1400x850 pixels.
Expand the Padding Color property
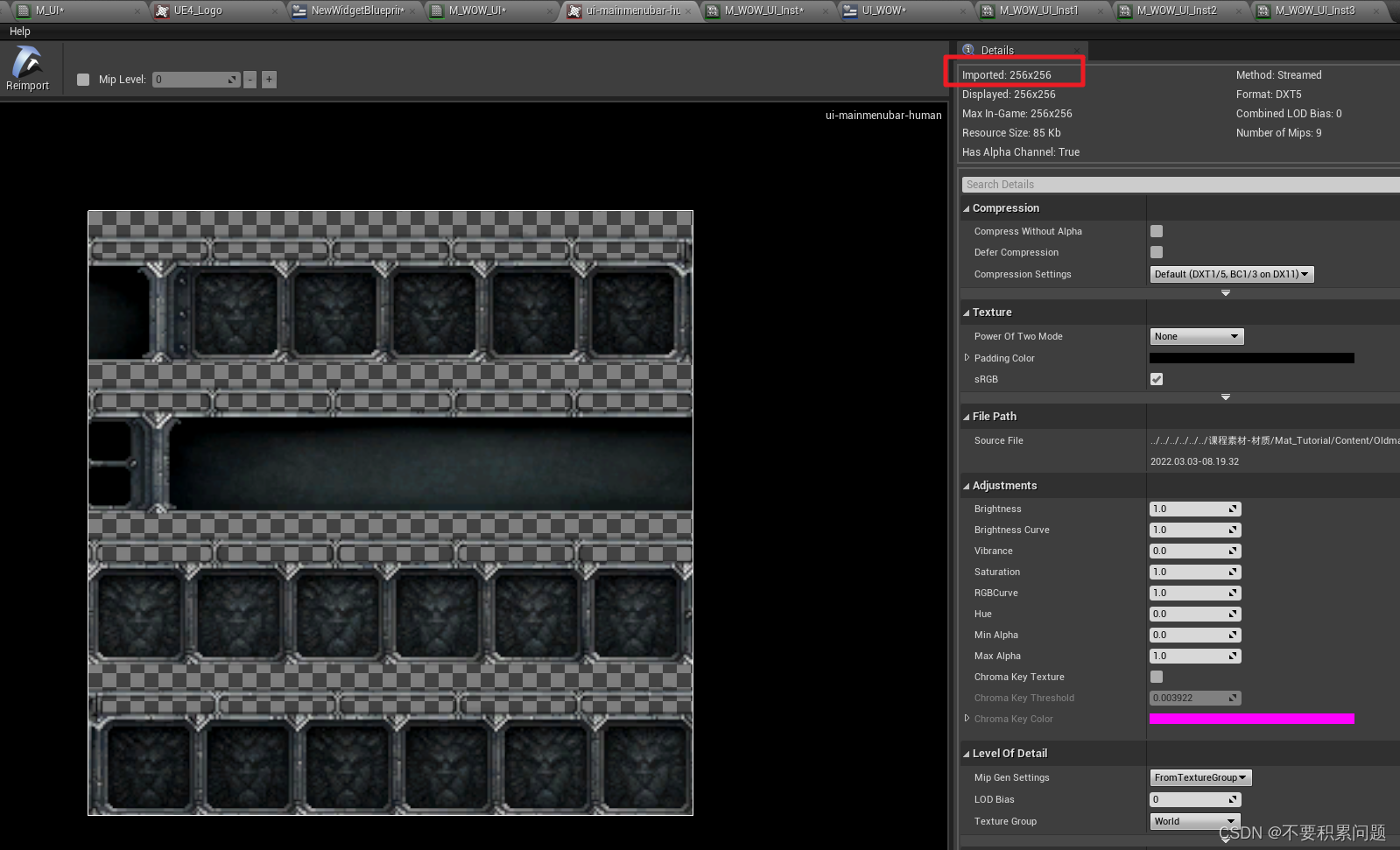pyautogui.click(x=967, y=357)
